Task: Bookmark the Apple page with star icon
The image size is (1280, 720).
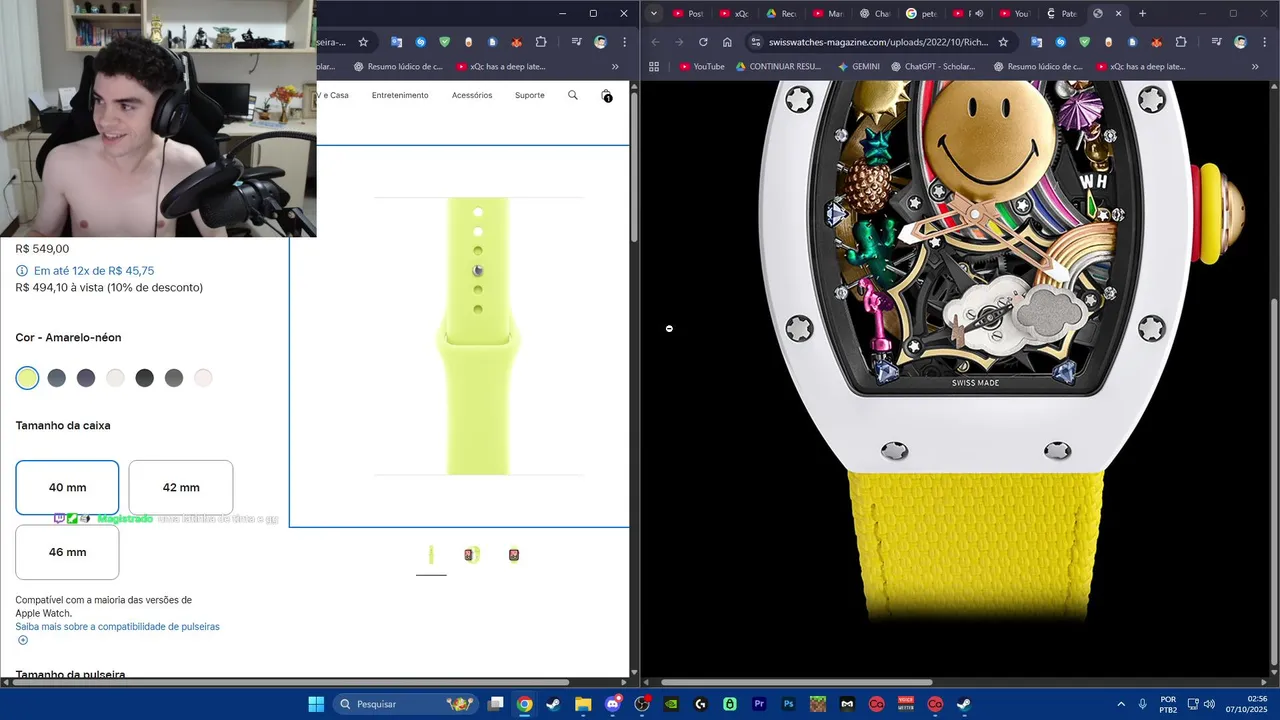Action: pos(363,42)
